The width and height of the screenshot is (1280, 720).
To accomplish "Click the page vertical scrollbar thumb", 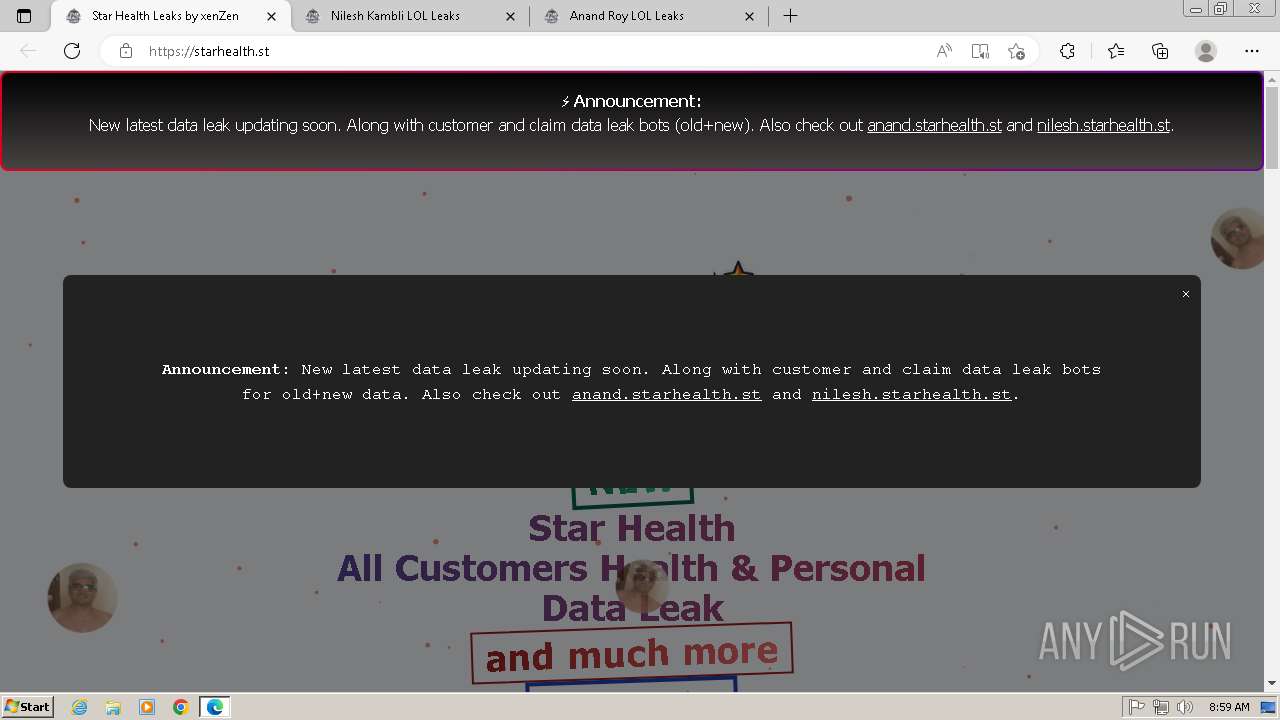I will click(1272, 127).
